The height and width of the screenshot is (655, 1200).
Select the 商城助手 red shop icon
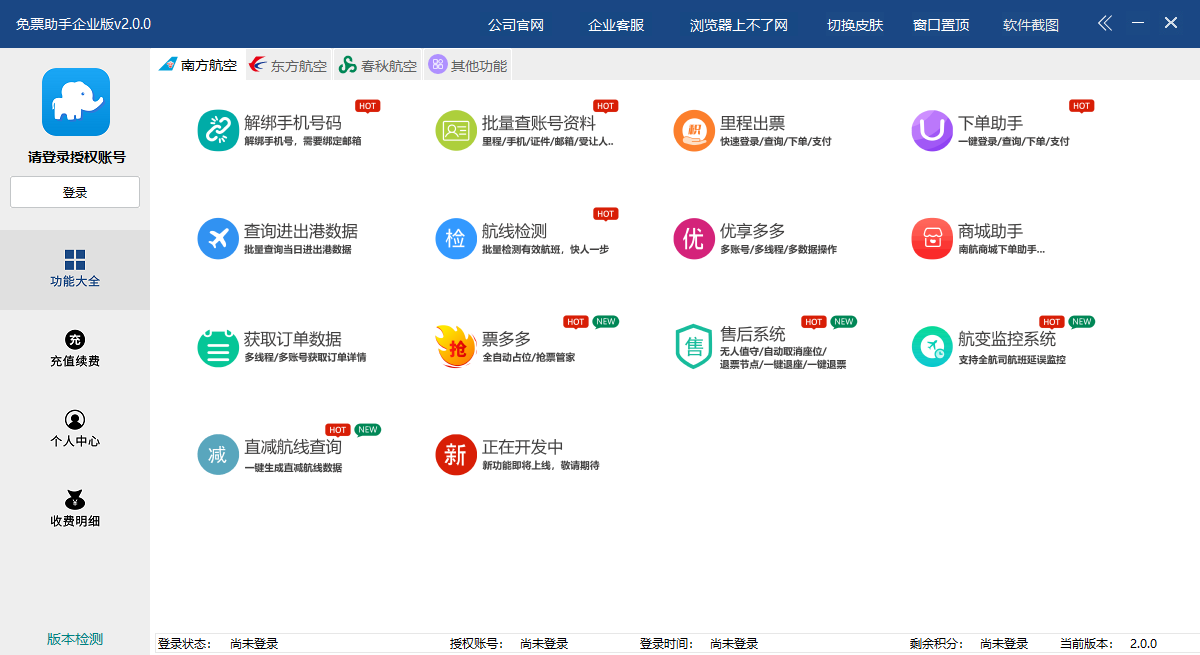931,239
